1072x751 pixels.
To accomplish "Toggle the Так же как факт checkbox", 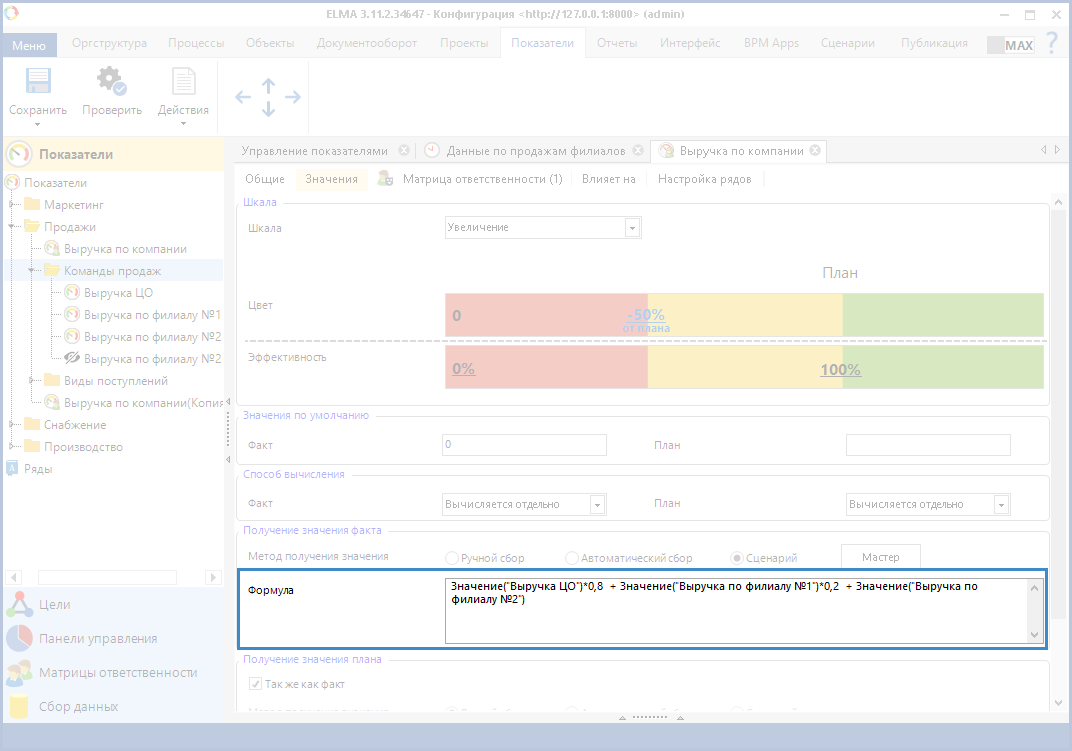I will (x=255, y=684).
